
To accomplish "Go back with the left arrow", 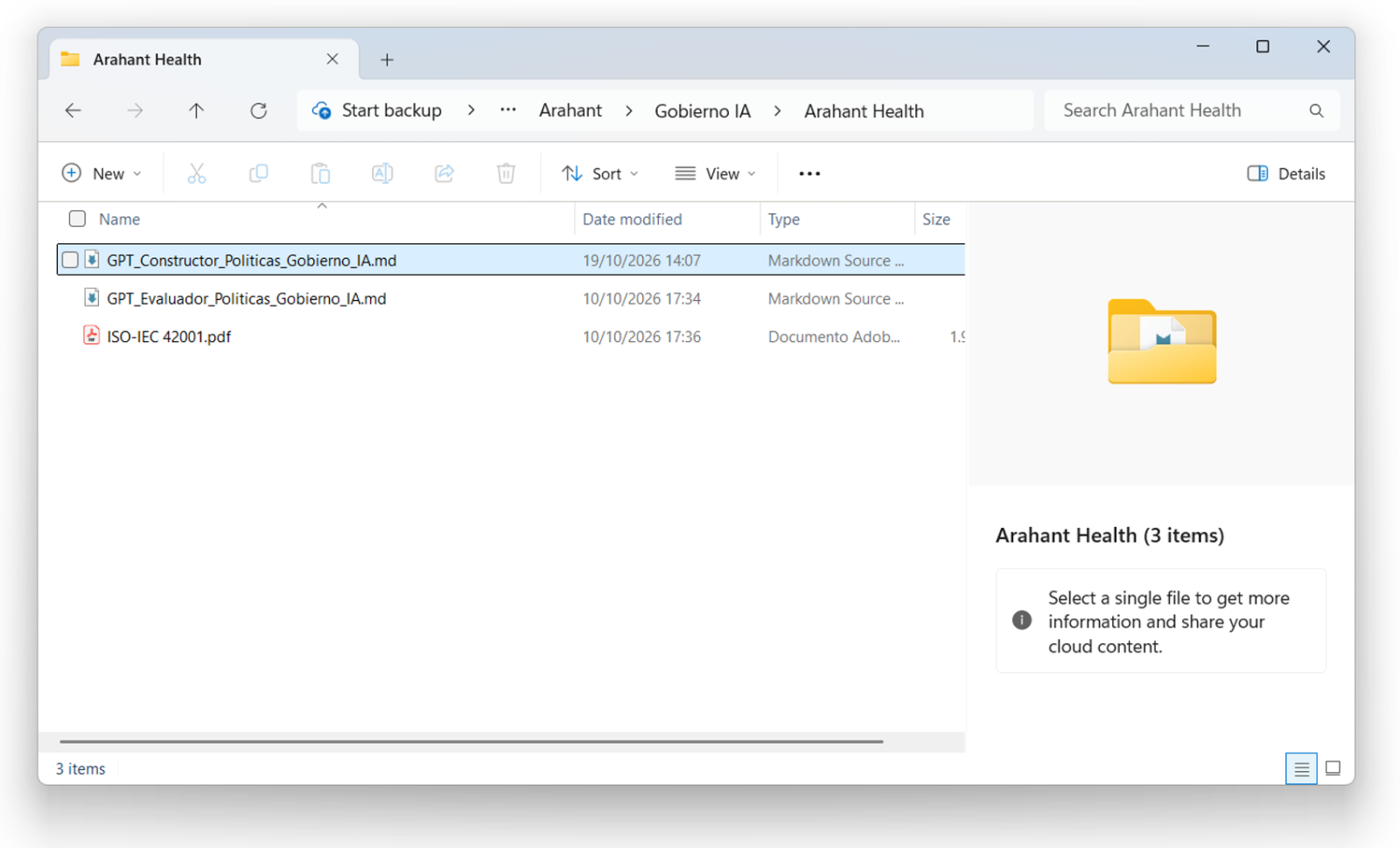I will coord(73,110).
